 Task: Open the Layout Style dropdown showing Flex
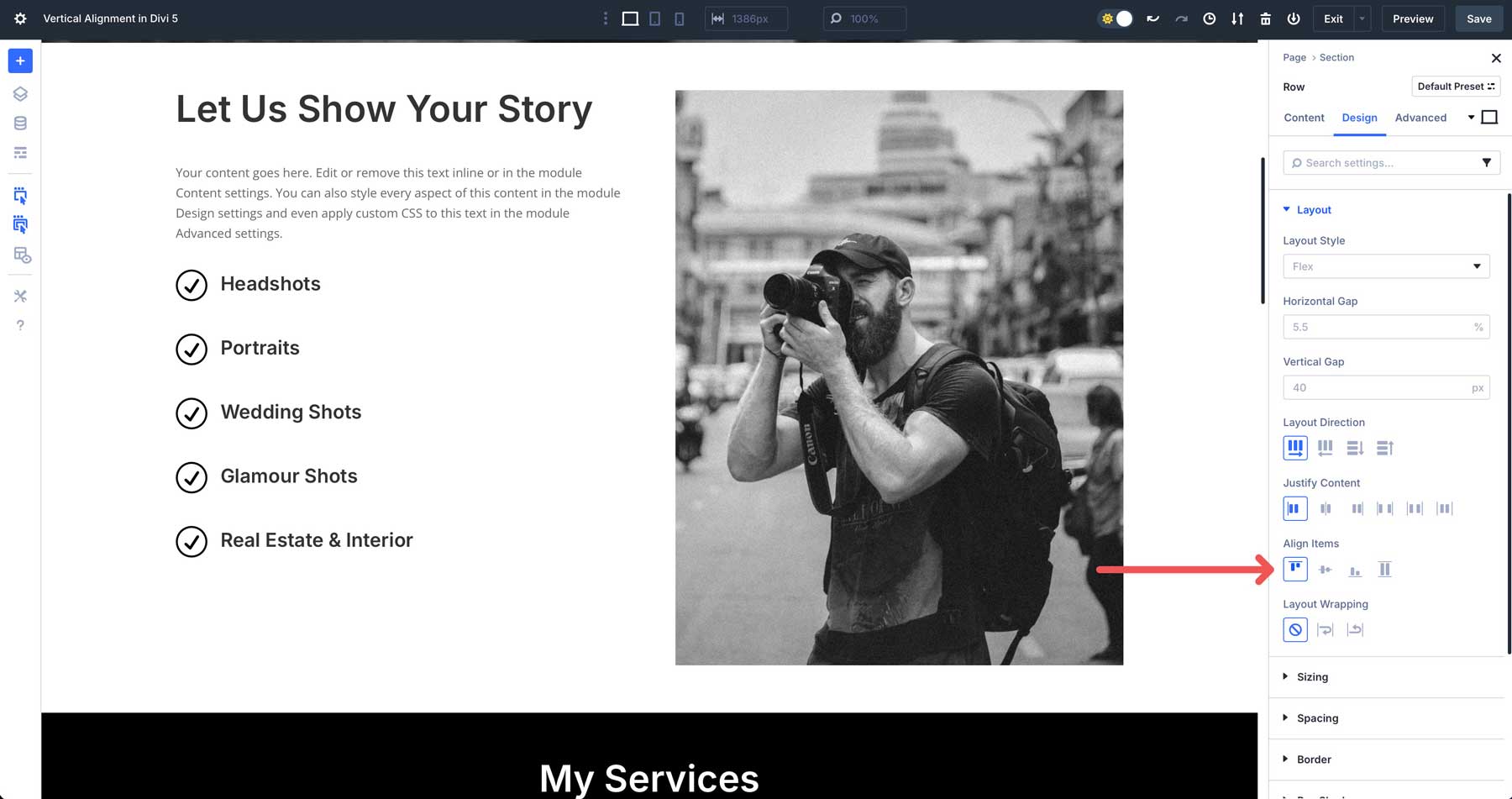pyautogui.click(x=1386, y=266)
